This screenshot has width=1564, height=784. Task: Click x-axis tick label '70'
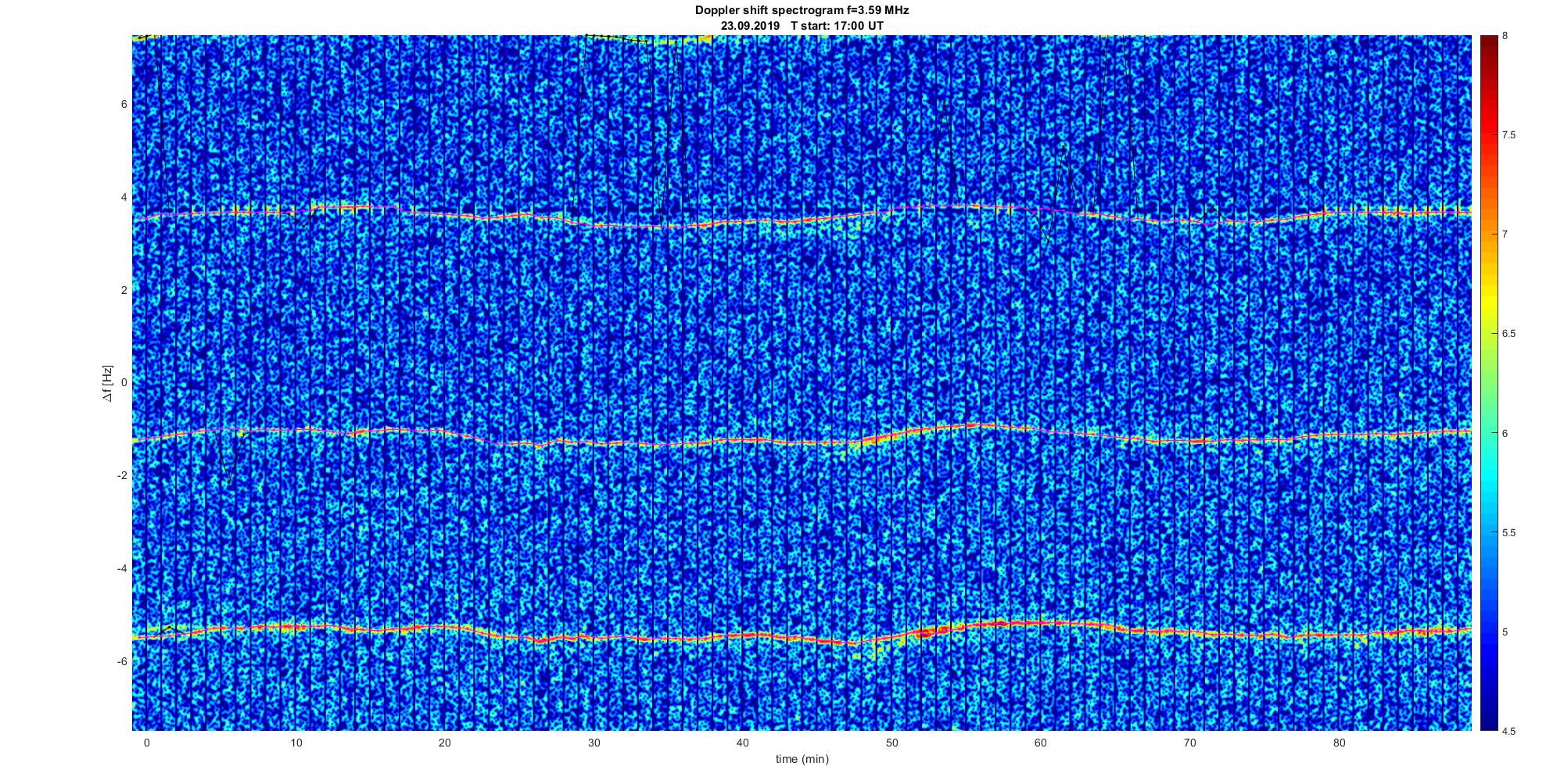pyautogui.click(x=1190, y=743)
